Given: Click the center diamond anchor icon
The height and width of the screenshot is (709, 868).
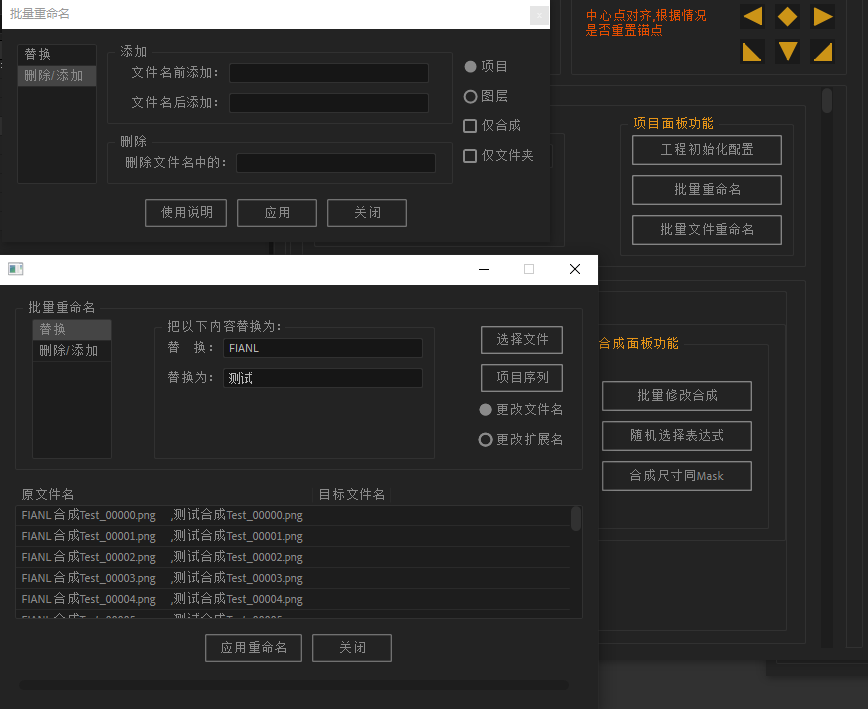Looking at the screenshot, I should (x=788, y=16).
